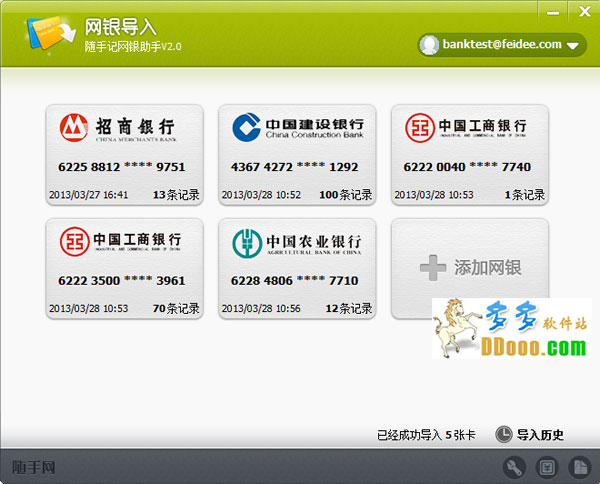Click the 添加网银 label
This screenshot has width=600, height=484.
coord(488,267)
